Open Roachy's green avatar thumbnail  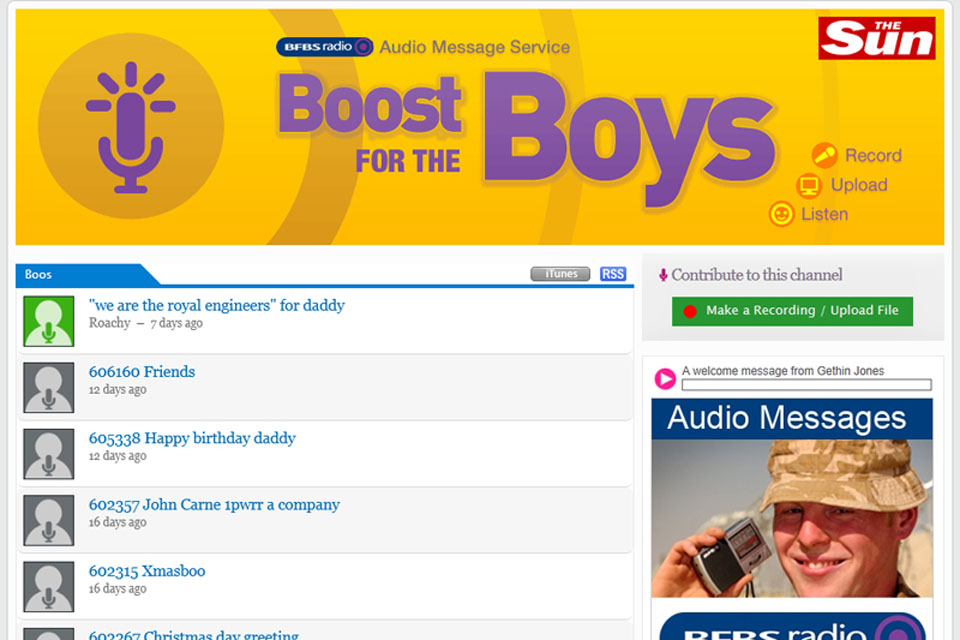click(49, 322)
